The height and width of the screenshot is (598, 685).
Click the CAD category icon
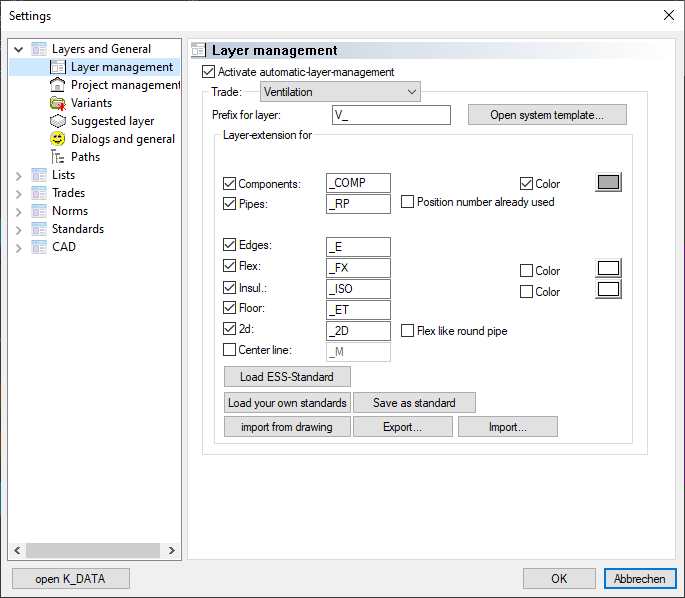39,247
